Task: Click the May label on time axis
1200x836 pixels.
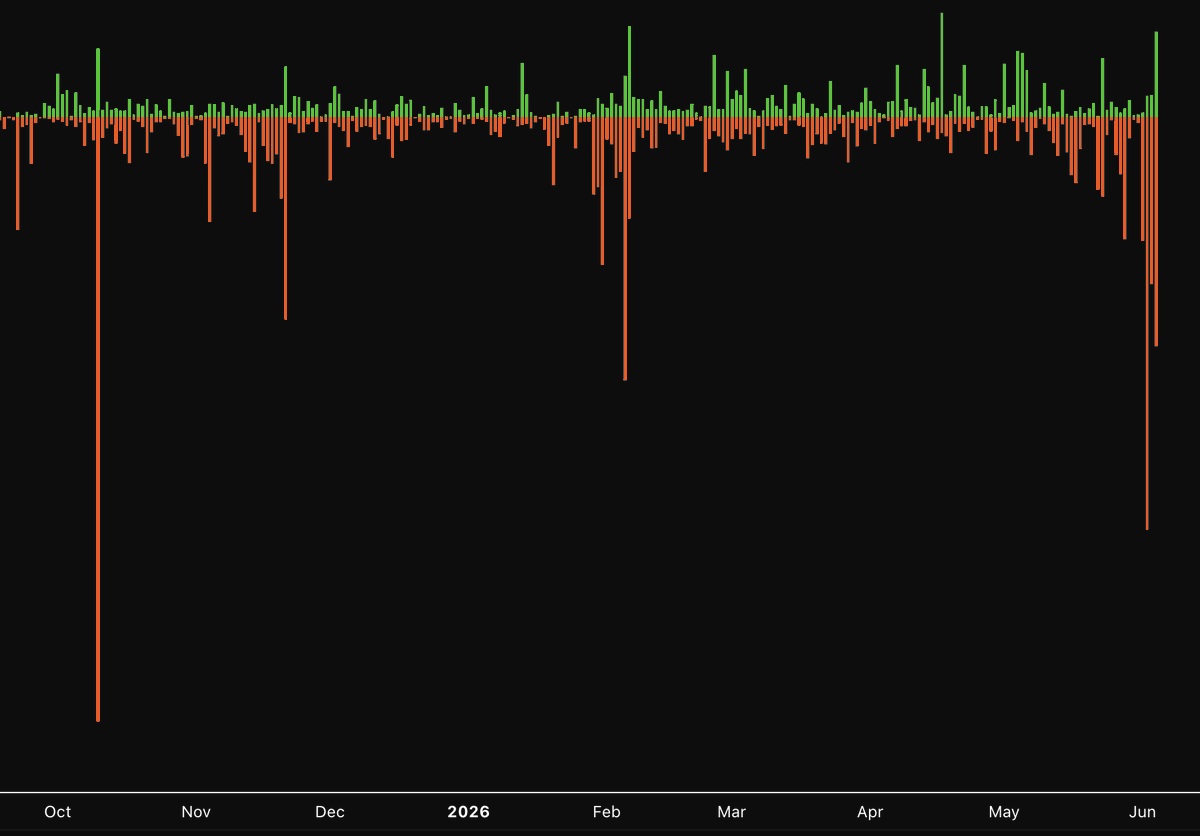Action: tap(1004, 812)
